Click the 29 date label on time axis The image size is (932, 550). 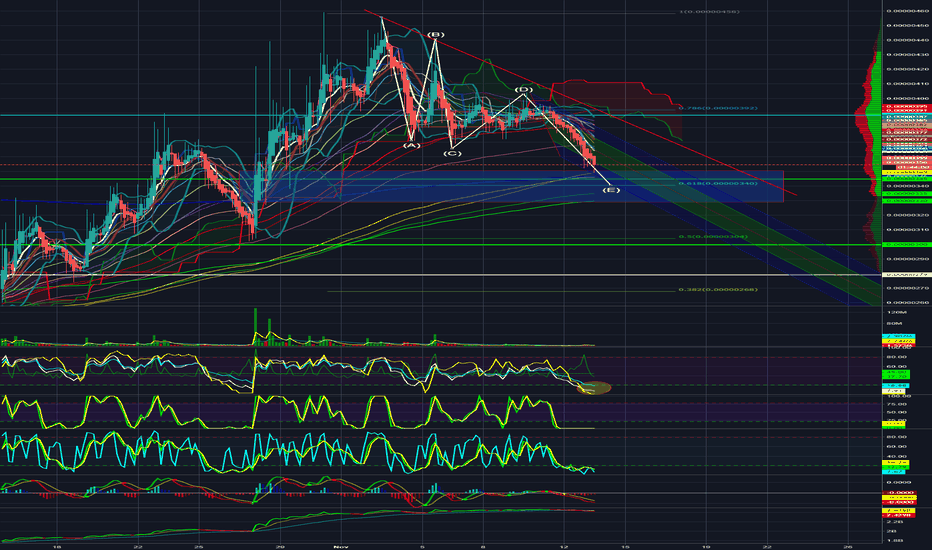point(280,546)
